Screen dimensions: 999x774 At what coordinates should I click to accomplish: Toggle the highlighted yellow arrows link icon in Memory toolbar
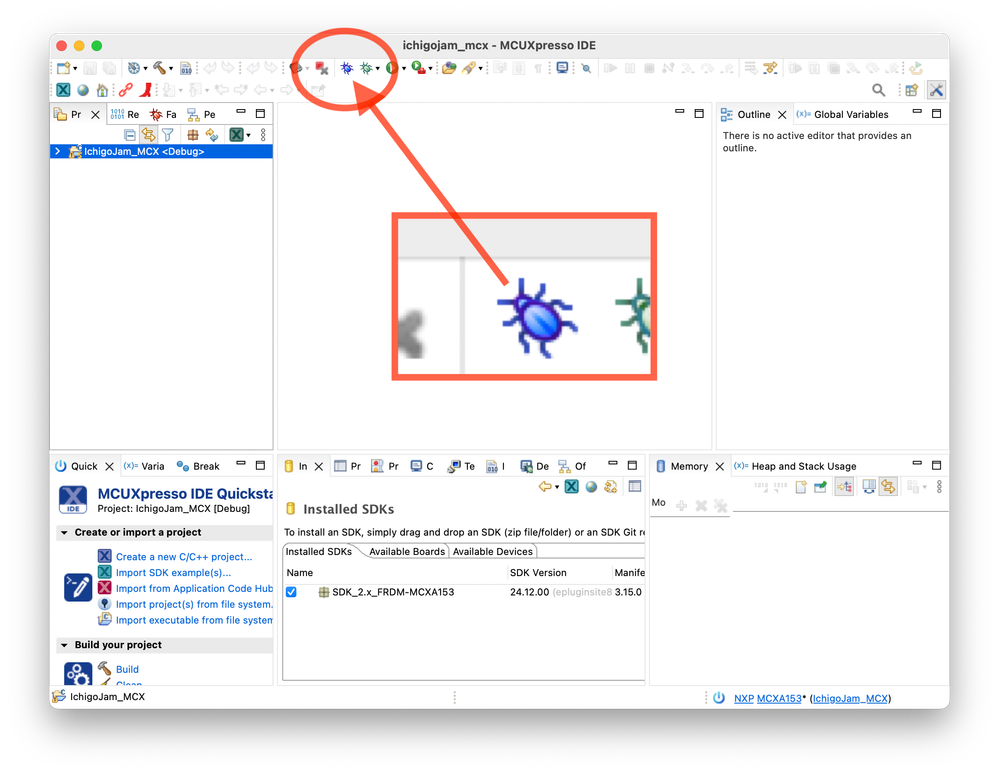(x=888, y=488)
